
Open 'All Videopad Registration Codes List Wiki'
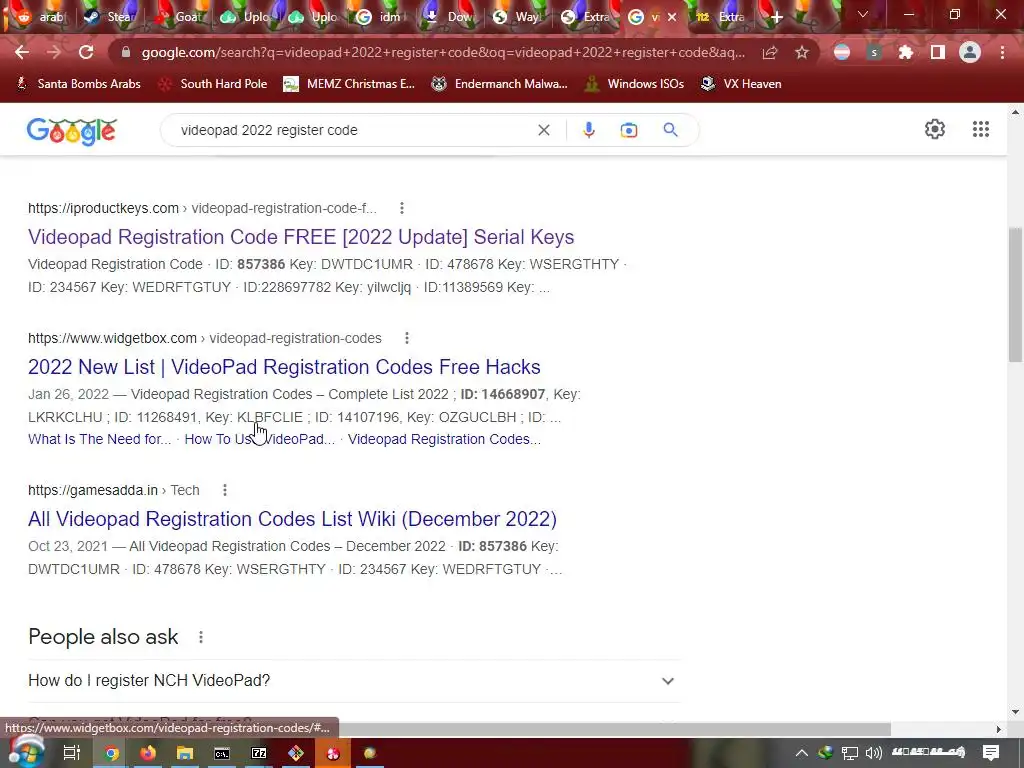point(293,519)
